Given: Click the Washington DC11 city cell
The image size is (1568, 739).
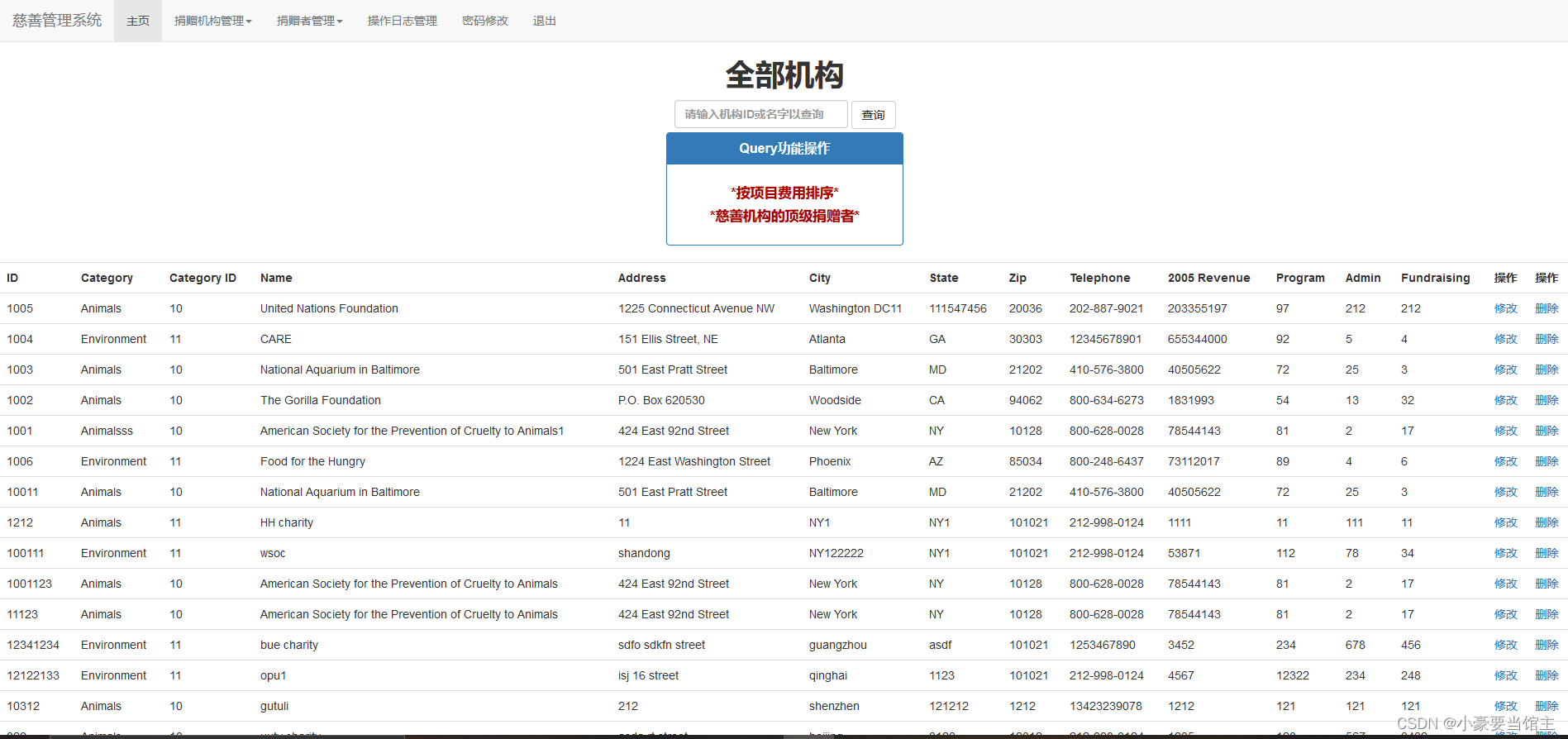Looking at the screenshot, I should click(x=855, y=308).
